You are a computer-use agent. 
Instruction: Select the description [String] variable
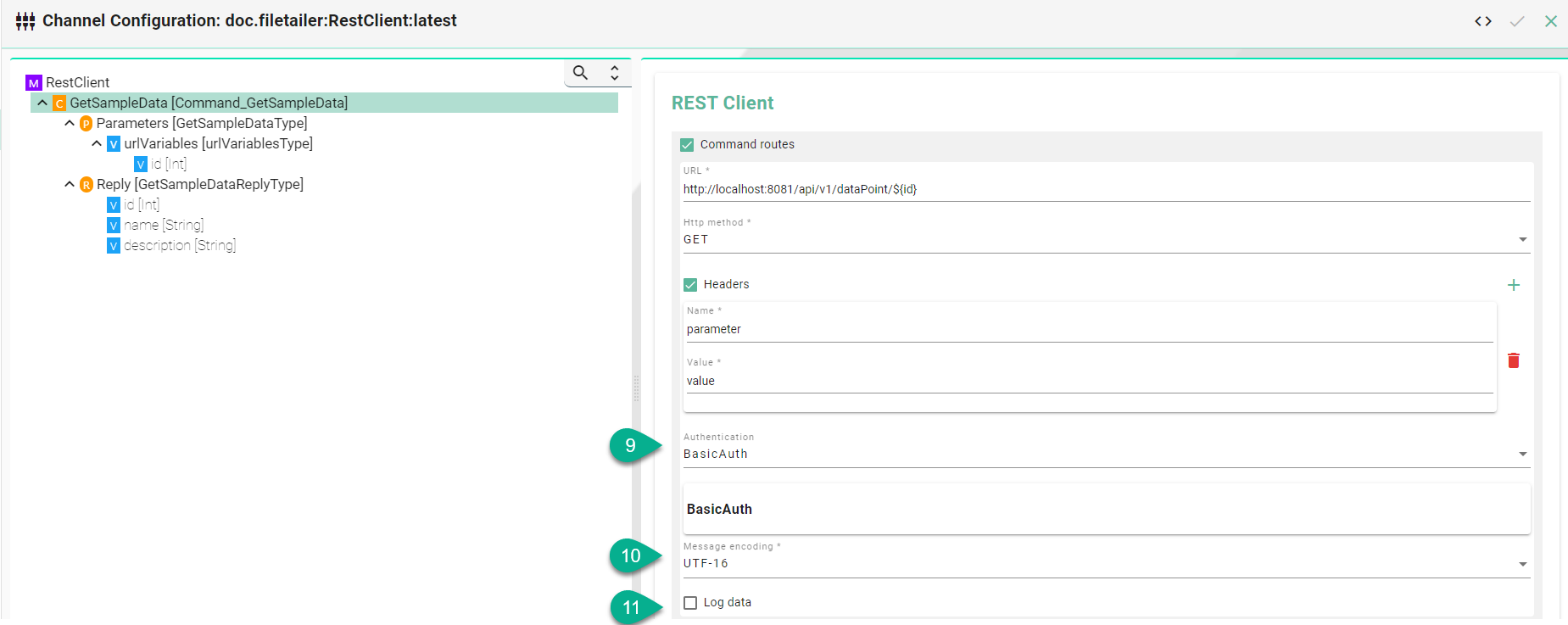(x=179, y=245)
